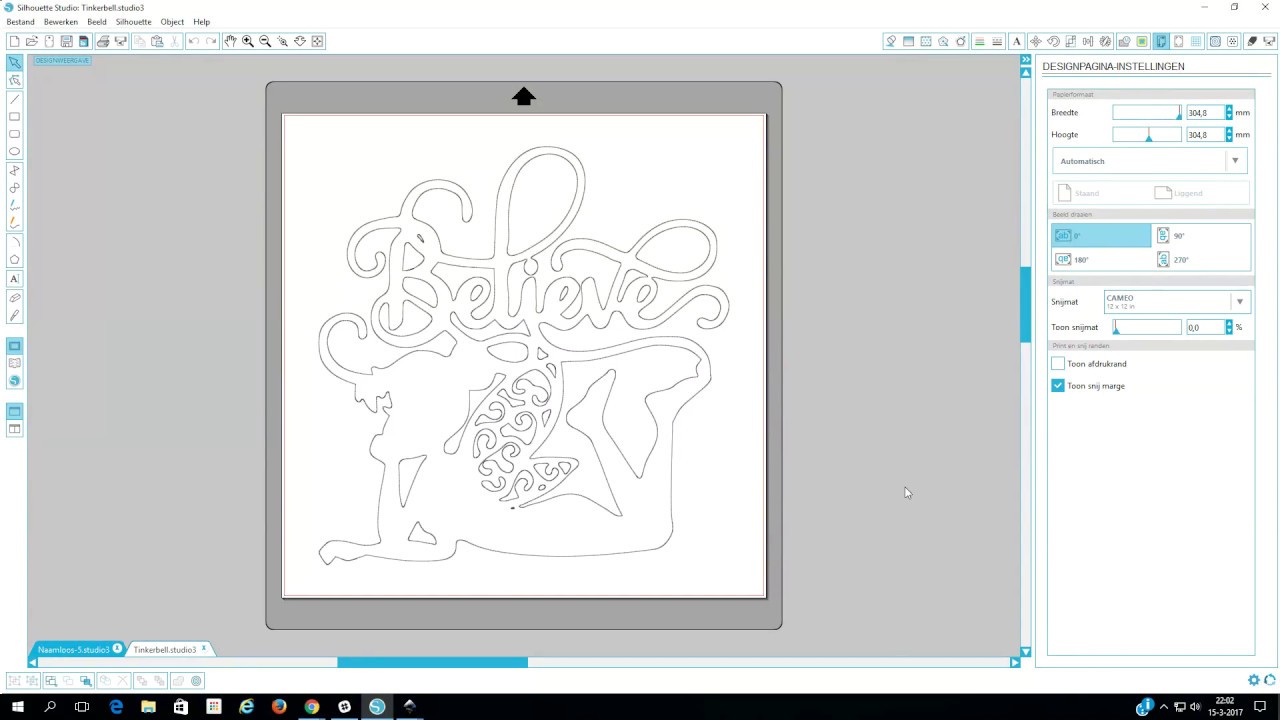
Task: Select the Edit Points tool
Action: [x=15, y=80]
